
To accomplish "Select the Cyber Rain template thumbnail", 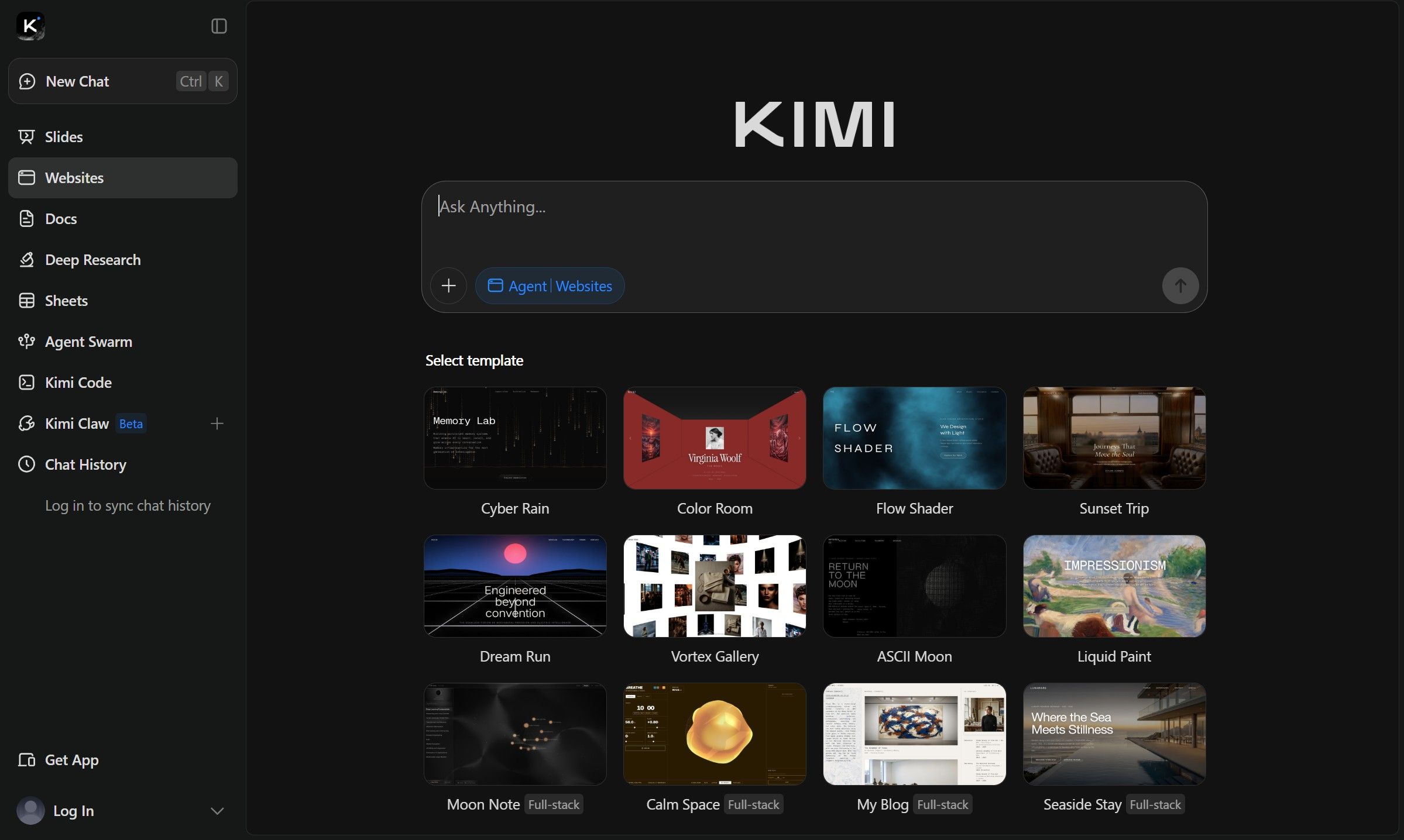I will [x=515, y=438].
